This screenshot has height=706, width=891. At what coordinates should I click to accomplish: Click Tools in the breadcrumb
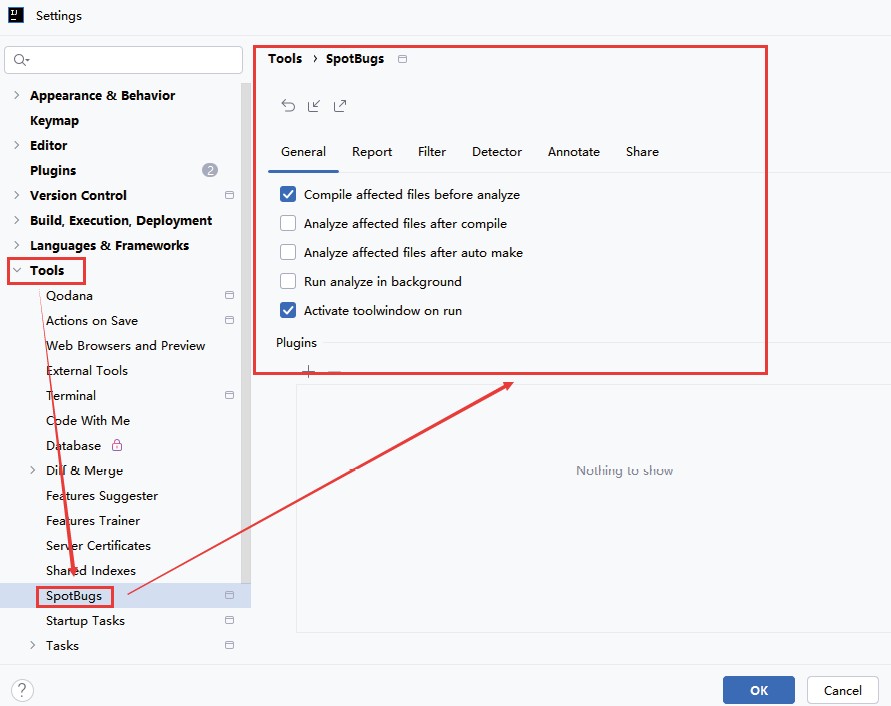tap(285, 59)
